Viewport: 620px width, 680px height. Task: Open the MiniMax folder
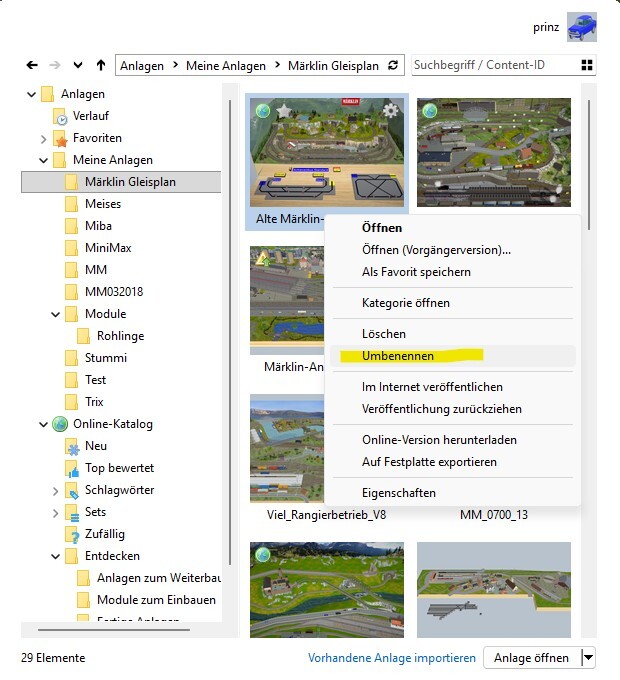[108, 248]
